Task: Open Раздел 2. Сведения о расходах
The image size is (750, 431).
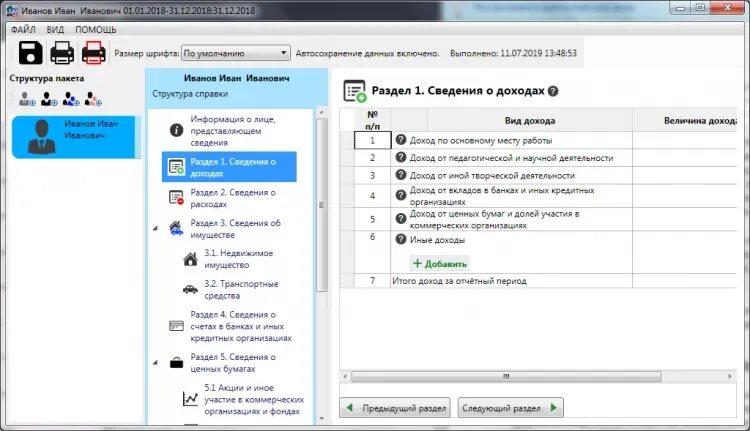Action: (x=233, y=198)
